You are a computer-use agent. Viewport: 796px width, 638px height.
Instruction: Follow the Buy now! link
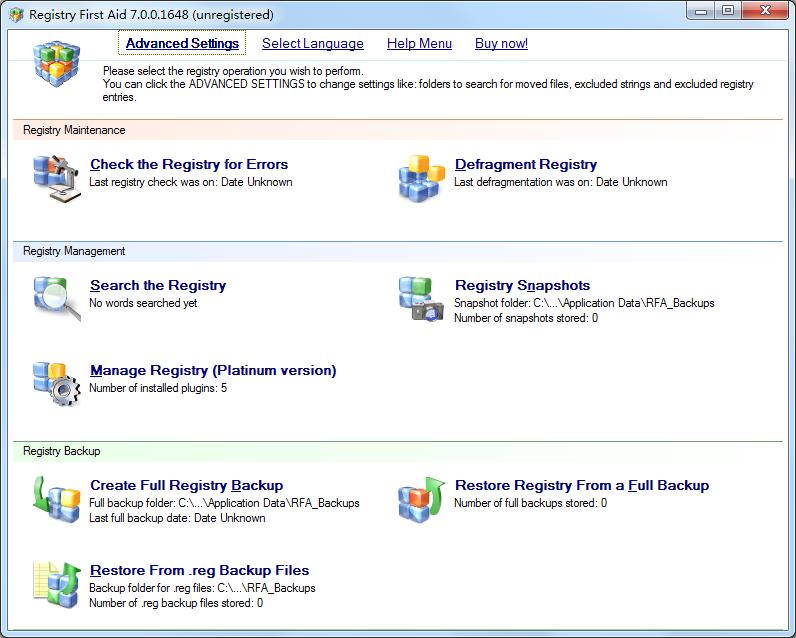501,43
